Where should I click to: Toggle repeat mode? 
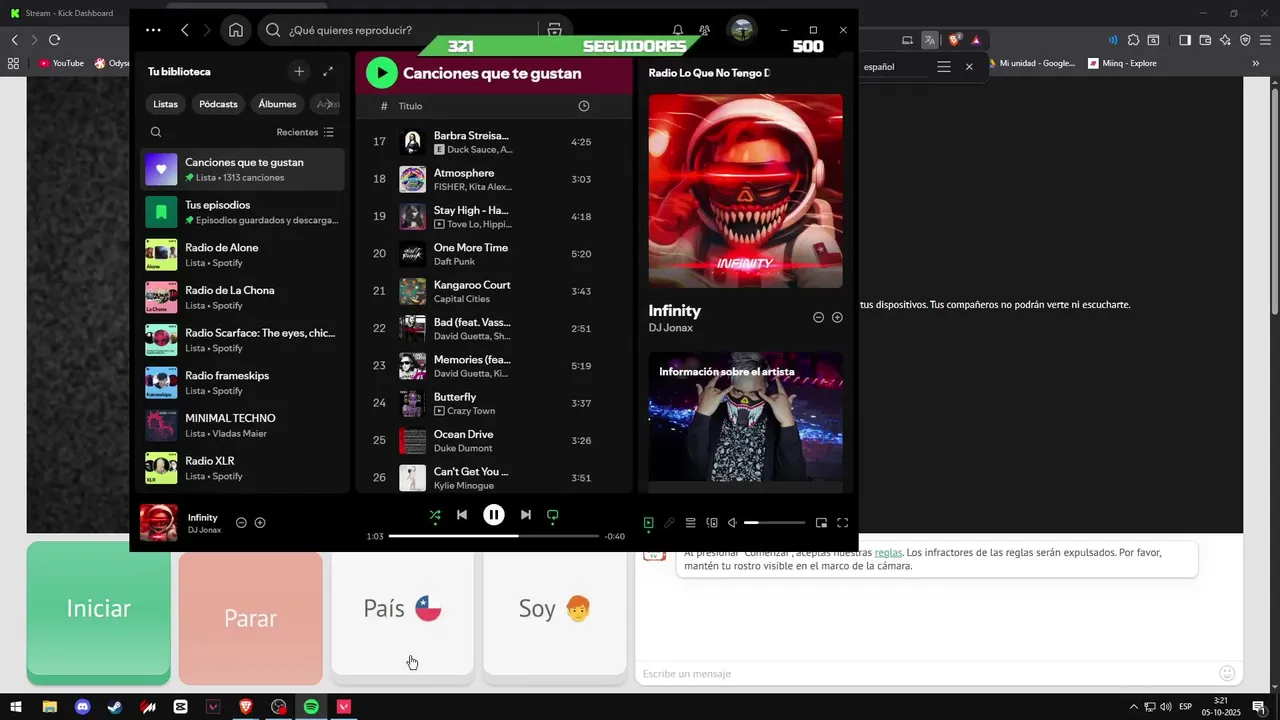(553, 515)
